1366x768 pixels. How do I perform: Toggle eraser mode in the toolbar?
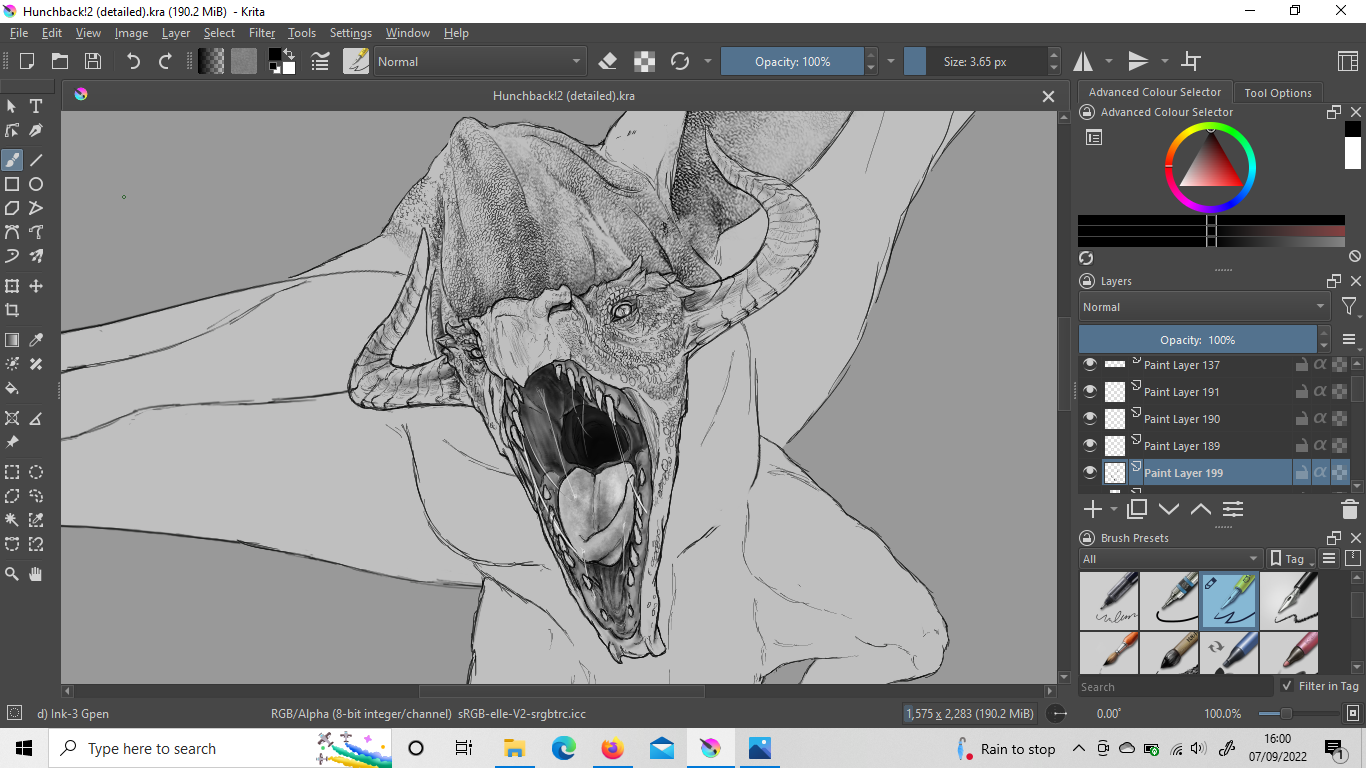coord(607,62)
